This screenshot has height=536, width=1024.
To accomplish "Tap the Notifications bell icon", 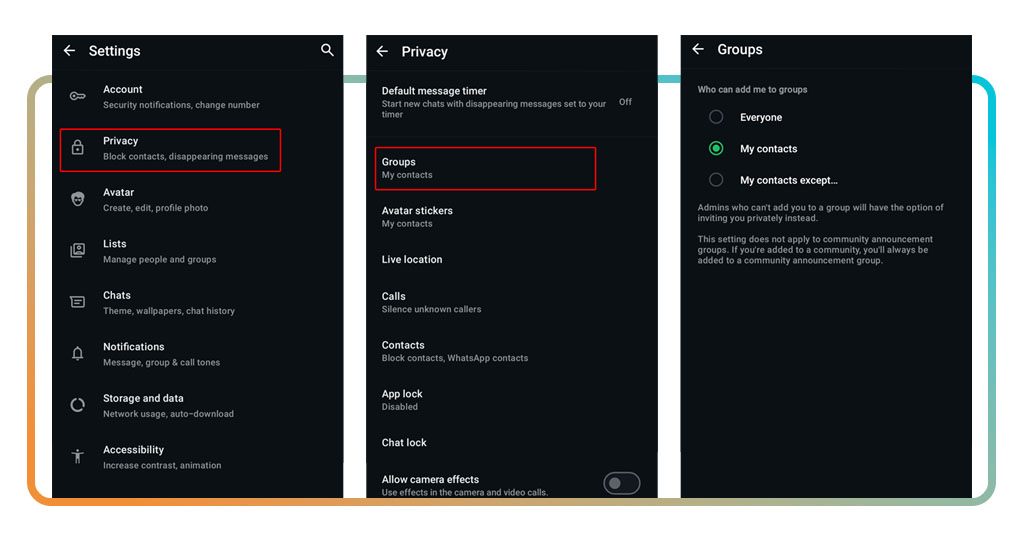I will (77, 353).
